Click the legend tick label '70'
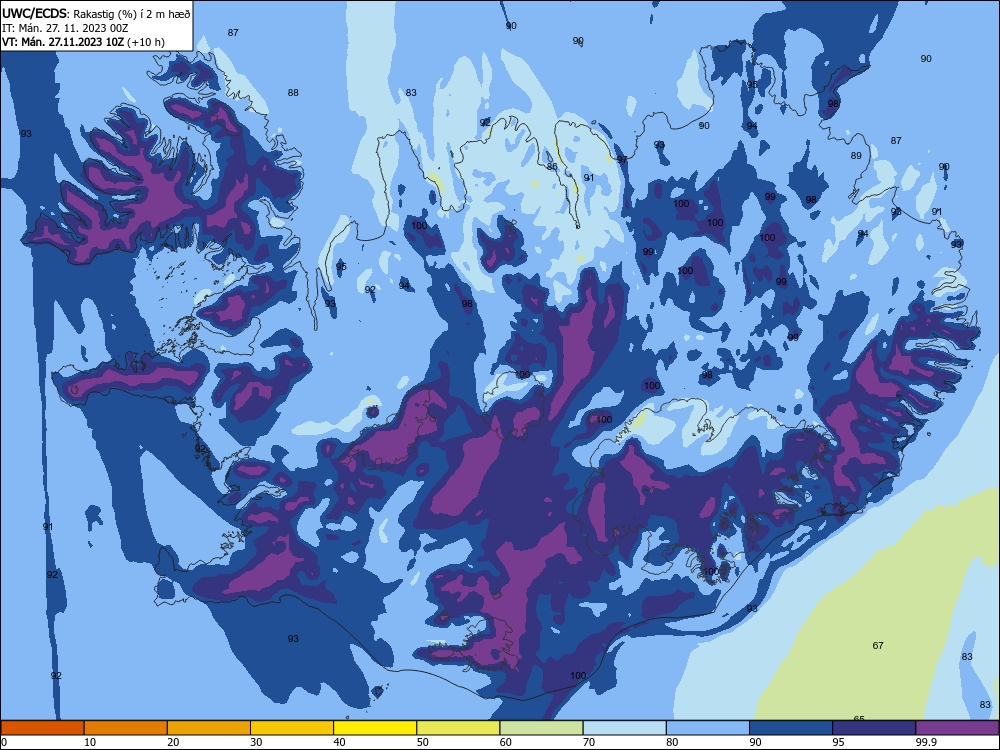Viewport: 1000px width, 750px height. [589, 742]
